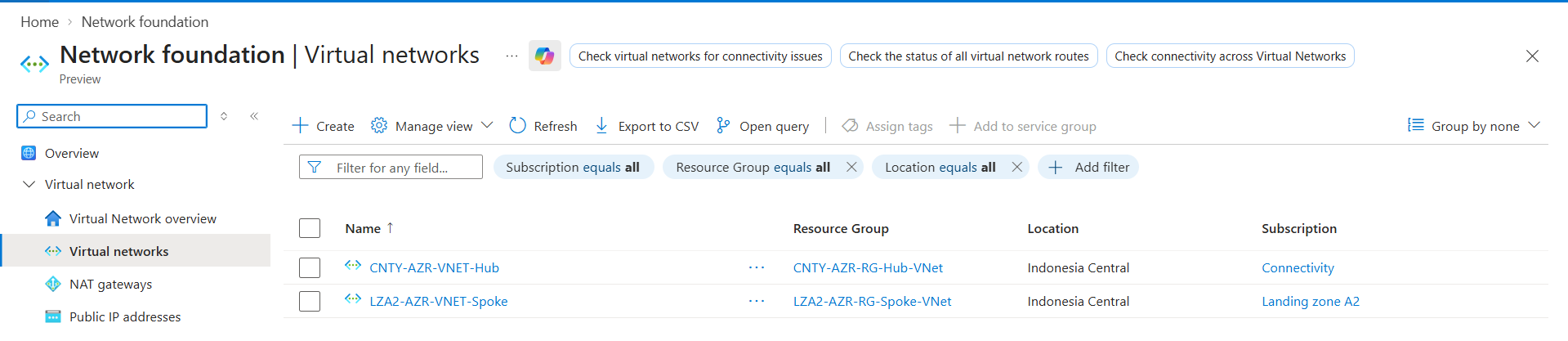Open the Copilot icon button
The image size is (1568, 341).
tap(544, 56)
